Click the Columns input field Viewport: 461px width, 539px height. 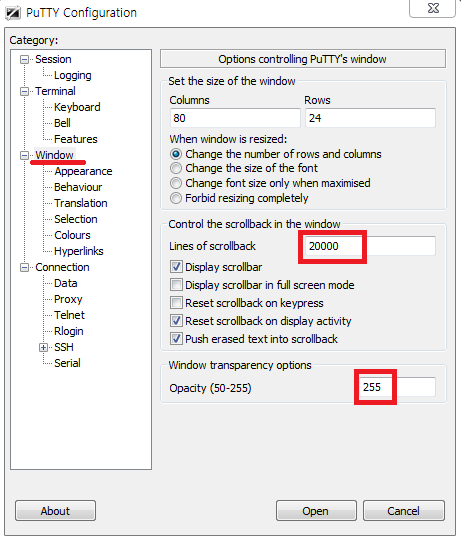tap(235, 118)
